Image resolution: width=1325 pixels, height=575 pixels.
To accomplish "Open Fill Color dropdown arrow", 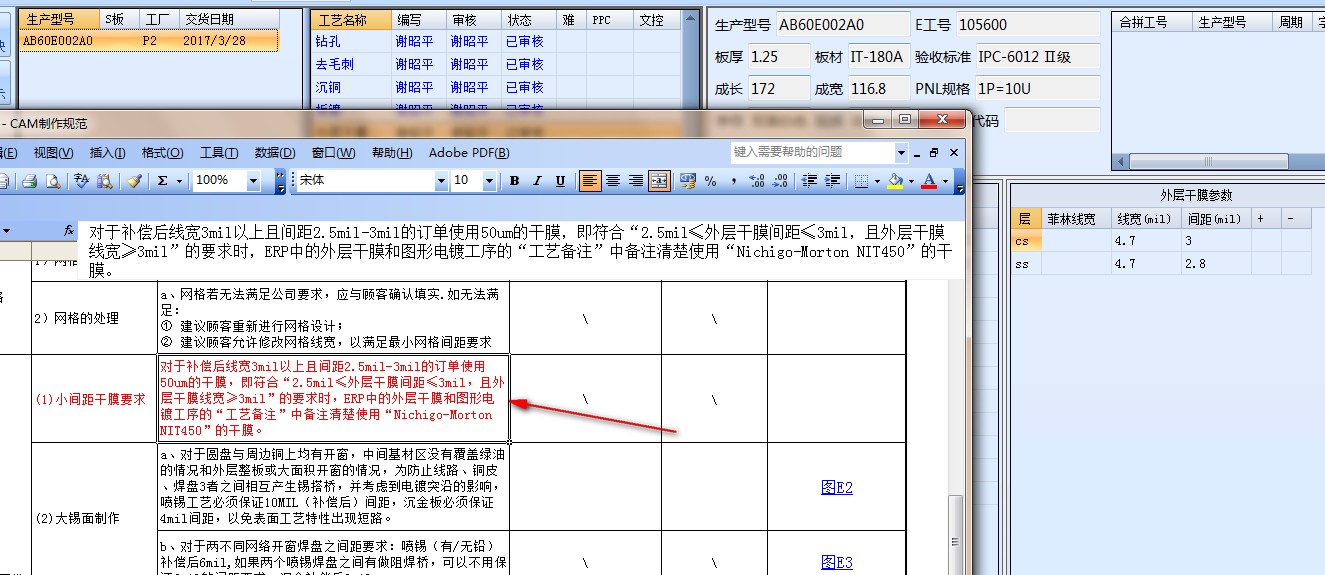I will tap(910, 181).
